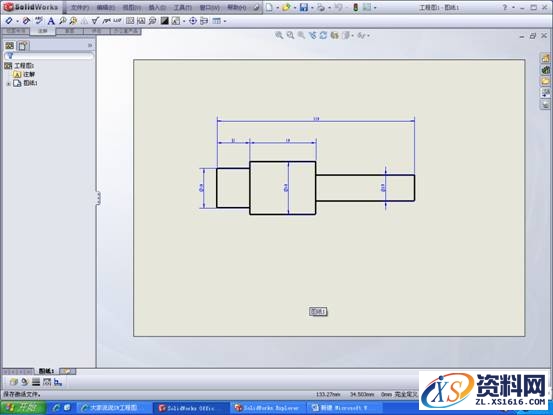Screen dimensions: 553x415
Task: Click the Tables icon
Action: 216,21
